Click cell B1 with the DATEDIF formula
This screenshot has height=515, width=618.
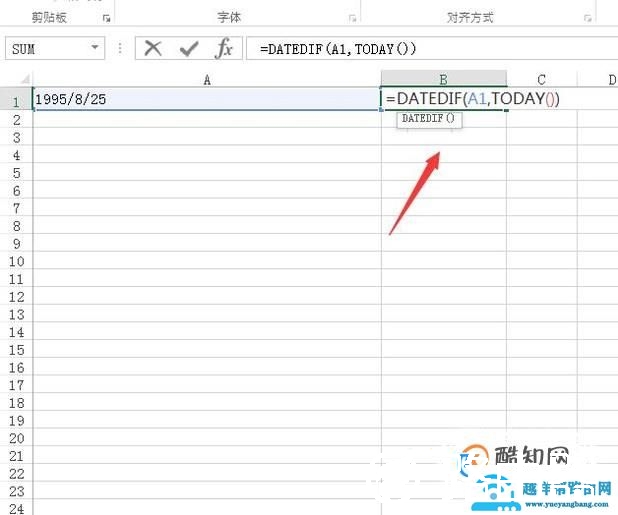[x=443, y=100]
